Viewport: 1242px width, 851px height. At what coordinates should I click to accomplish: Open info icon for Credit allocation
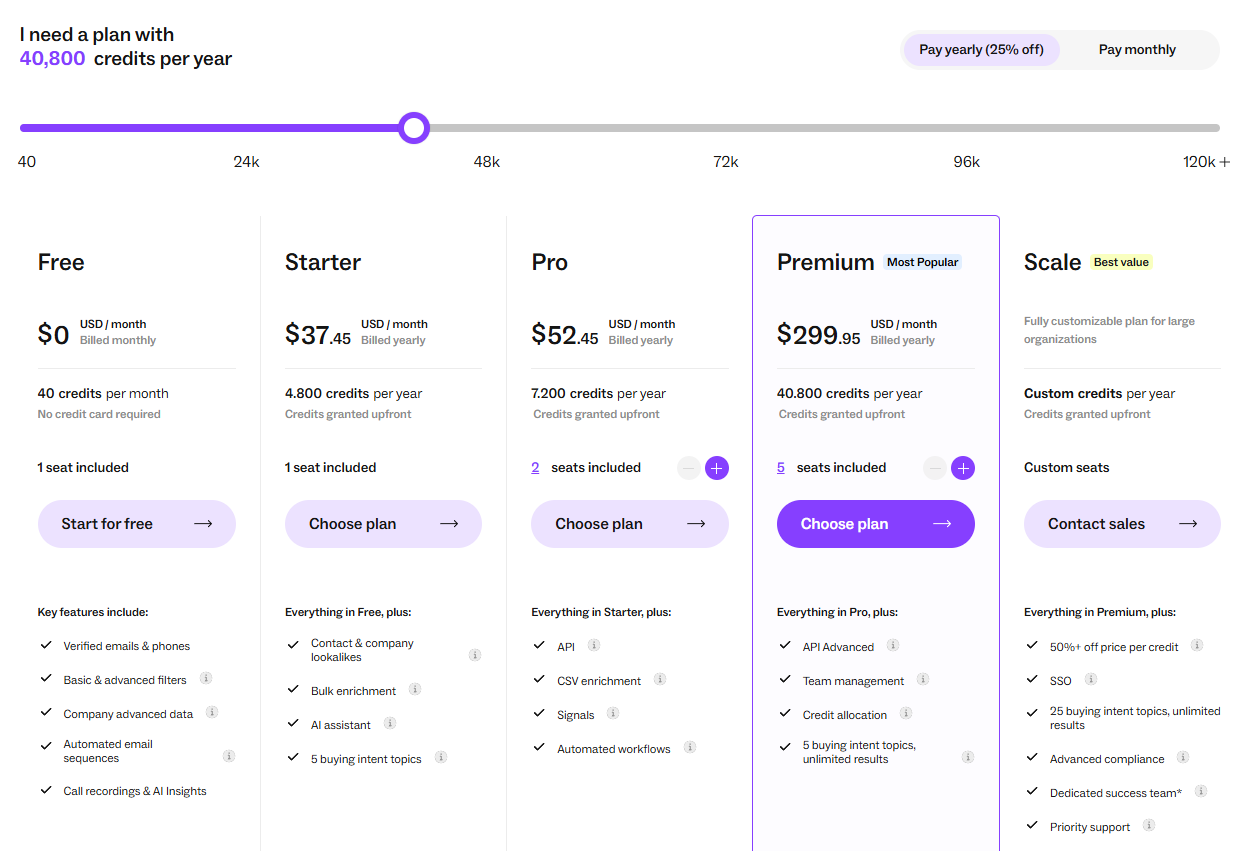[x=906, y=713]
